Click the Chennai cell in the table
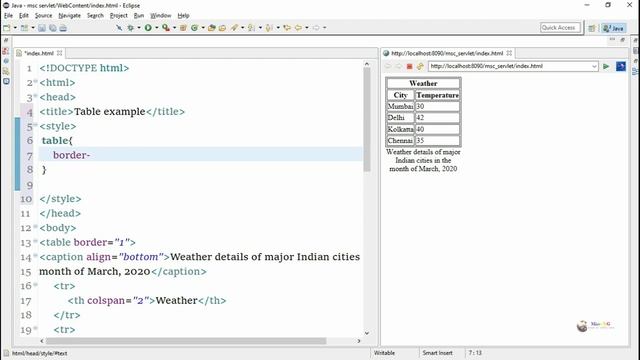The image size is (640, 360). pyautogui.click(x=400, y=140)
